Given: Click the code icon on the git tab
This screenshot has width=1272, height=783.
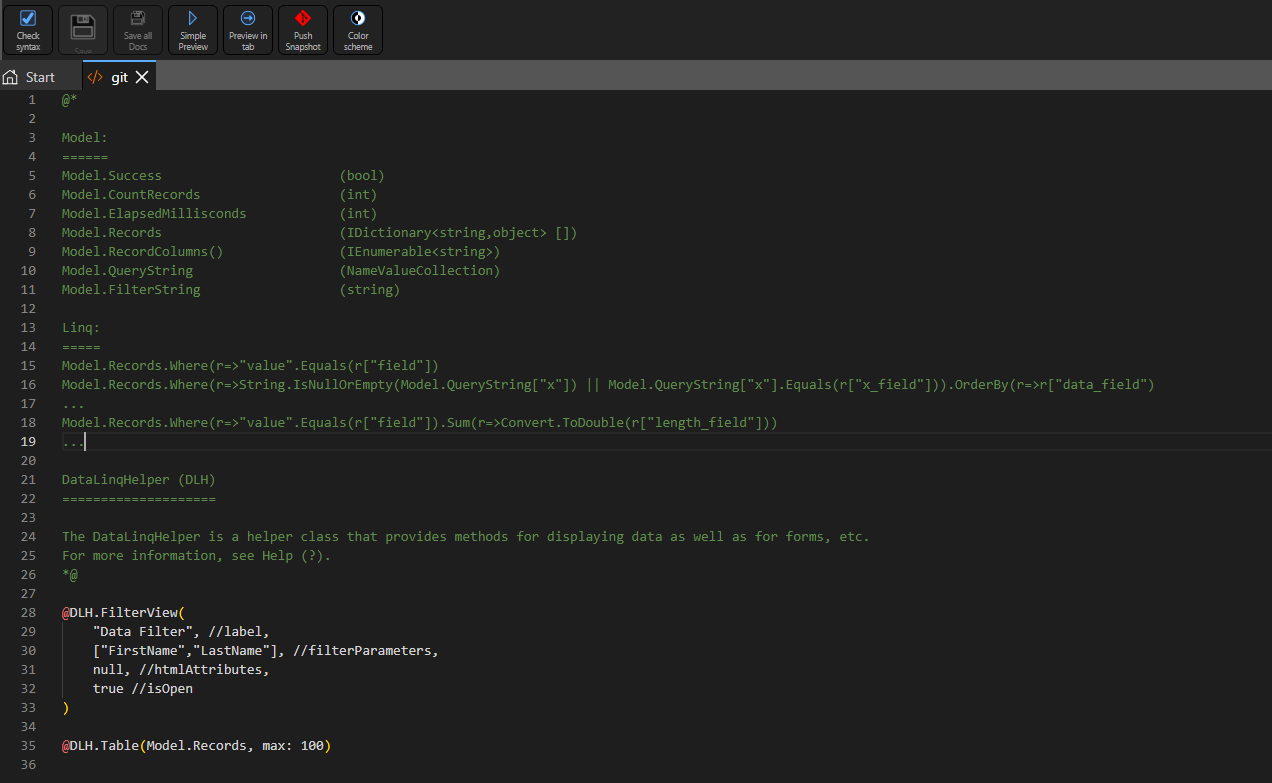Looking at the screenshot, I should [94, 77].
